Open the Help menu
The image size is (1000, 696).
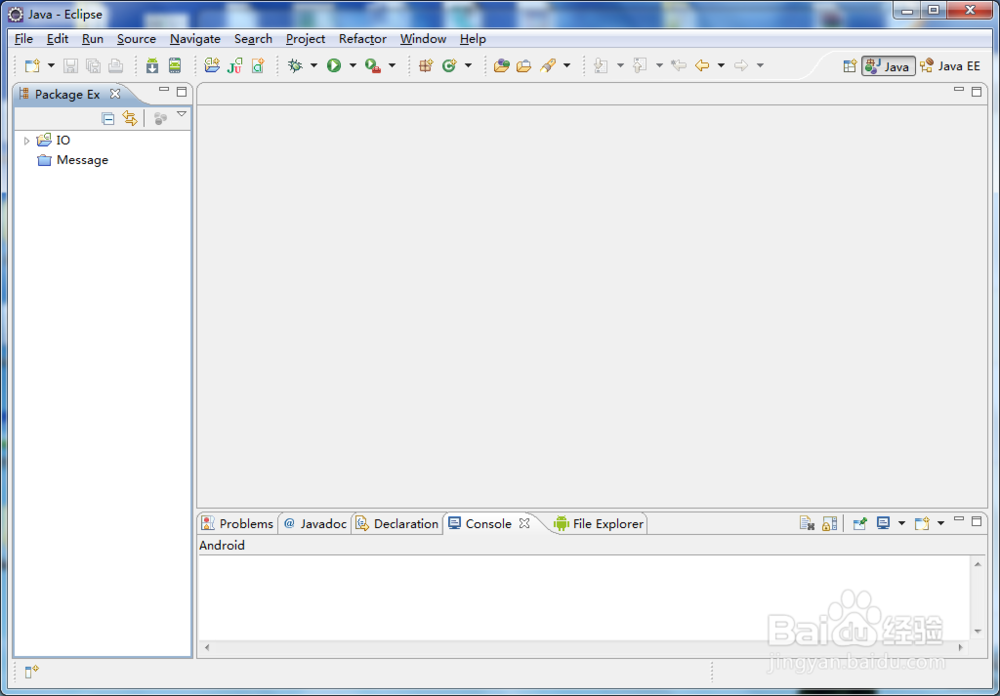[473, 39]
